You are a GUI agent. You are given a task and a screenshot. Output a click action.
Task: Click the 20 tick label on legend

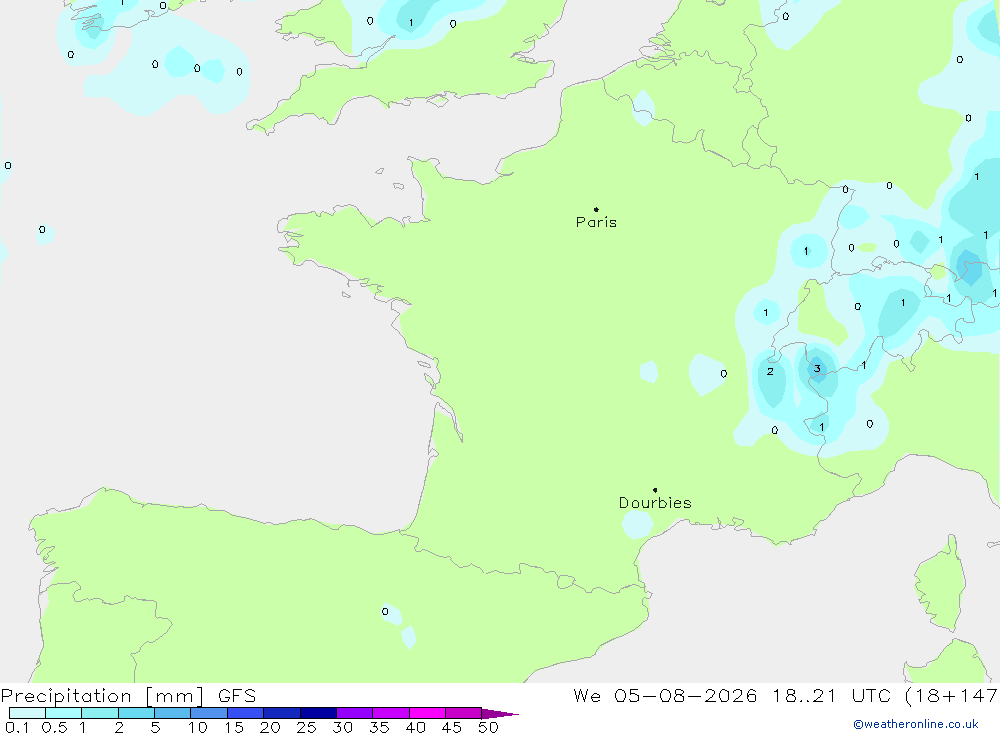(270, 727)
